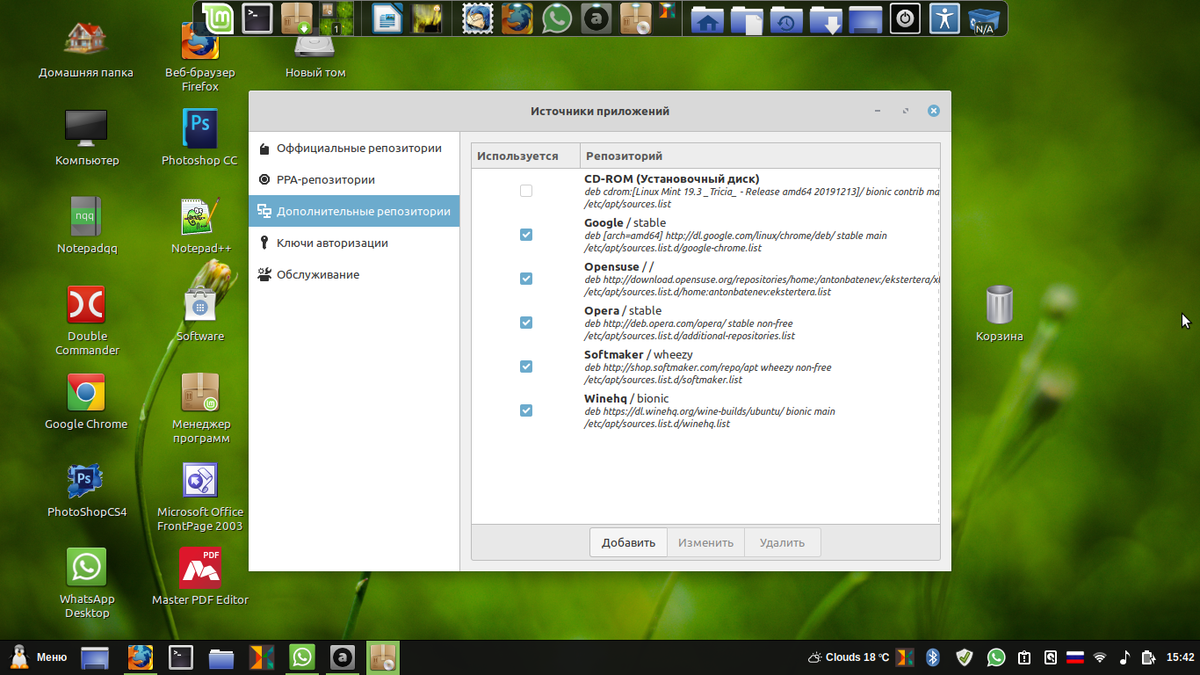The height and width of the screenshot is (675, 1200).
Task: Open sound volume note tray icon
Action: (1125, 657)
